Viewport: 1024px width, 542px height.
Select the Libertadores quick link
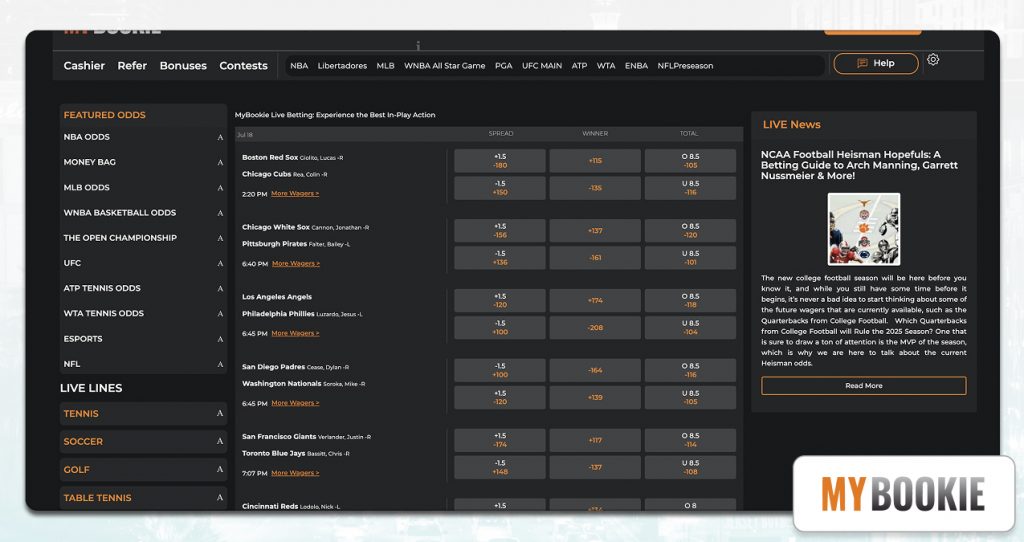[342, 65]
